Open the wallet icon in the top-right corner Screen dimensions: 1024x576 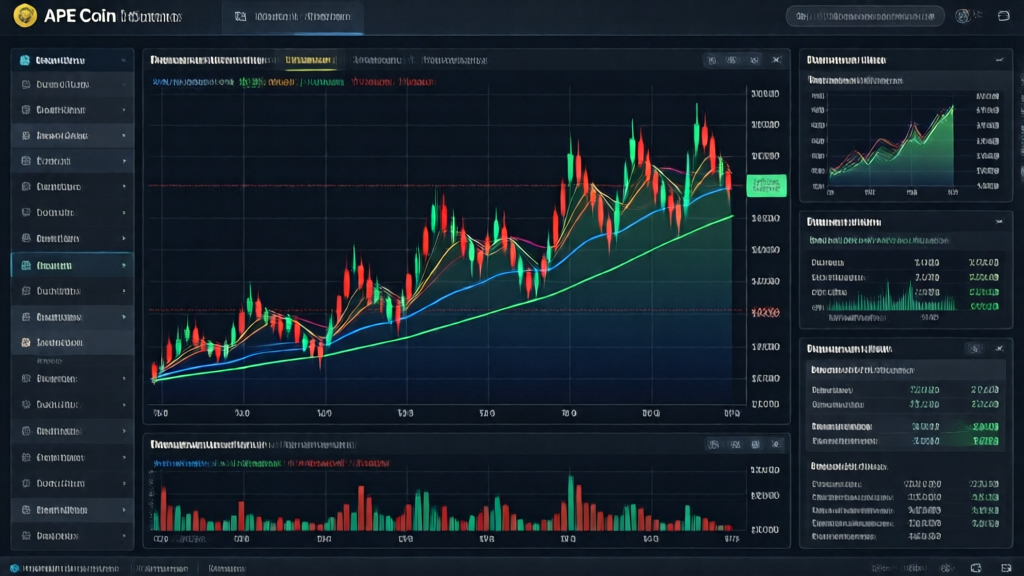click(x=1004, y=16)
